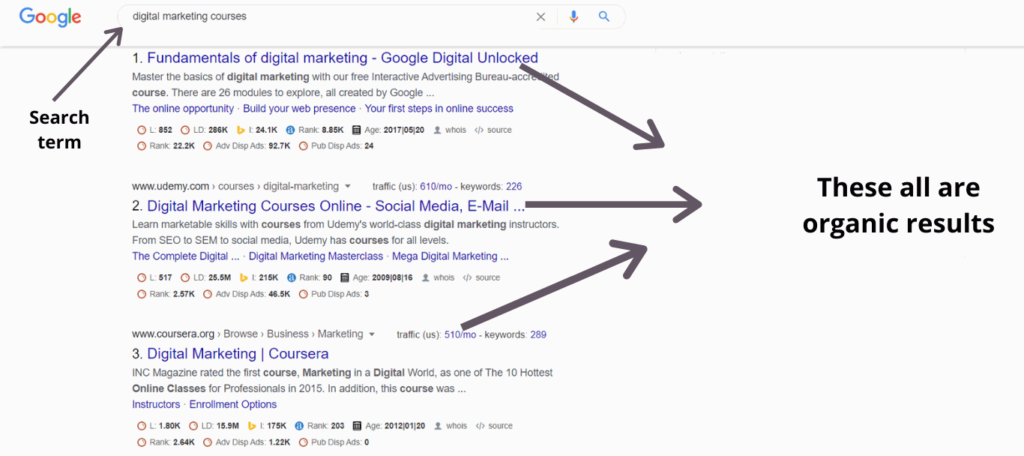Image resolution: width=1024 pixels, height=456 pixels.
Task: Click the Bing index icon in result 1
Action: [x=241, y=130]
